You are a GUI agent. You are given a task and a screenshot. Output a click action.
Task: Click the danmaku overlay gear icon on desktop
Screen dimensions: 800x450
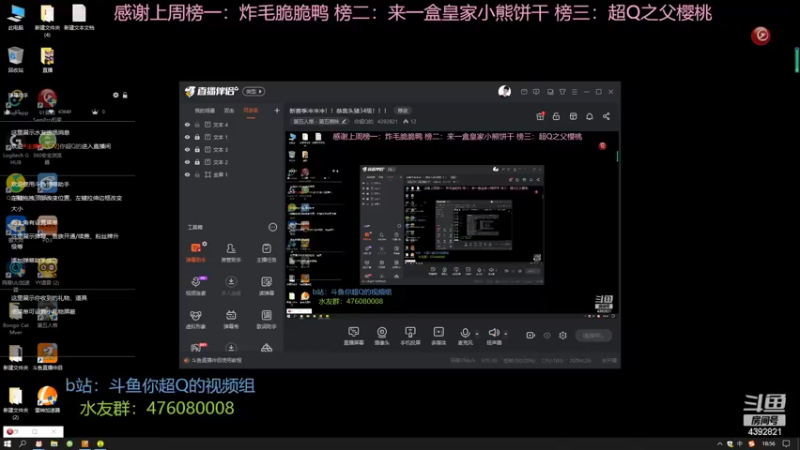click(x=116, y=95)
